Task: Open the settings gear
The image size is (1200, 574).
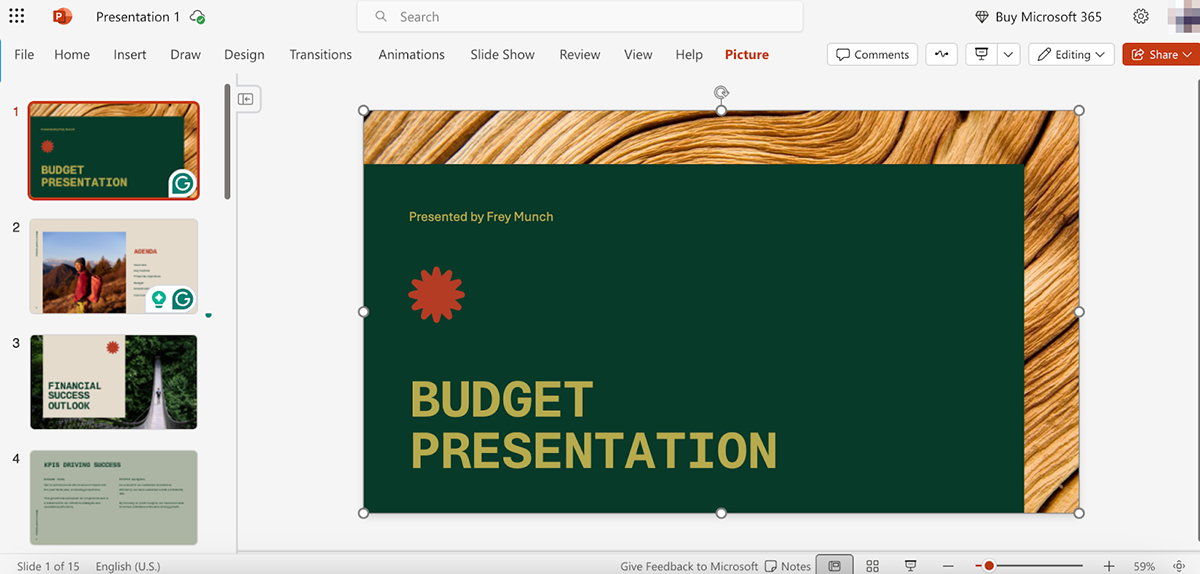Action: pos(1141,16)
